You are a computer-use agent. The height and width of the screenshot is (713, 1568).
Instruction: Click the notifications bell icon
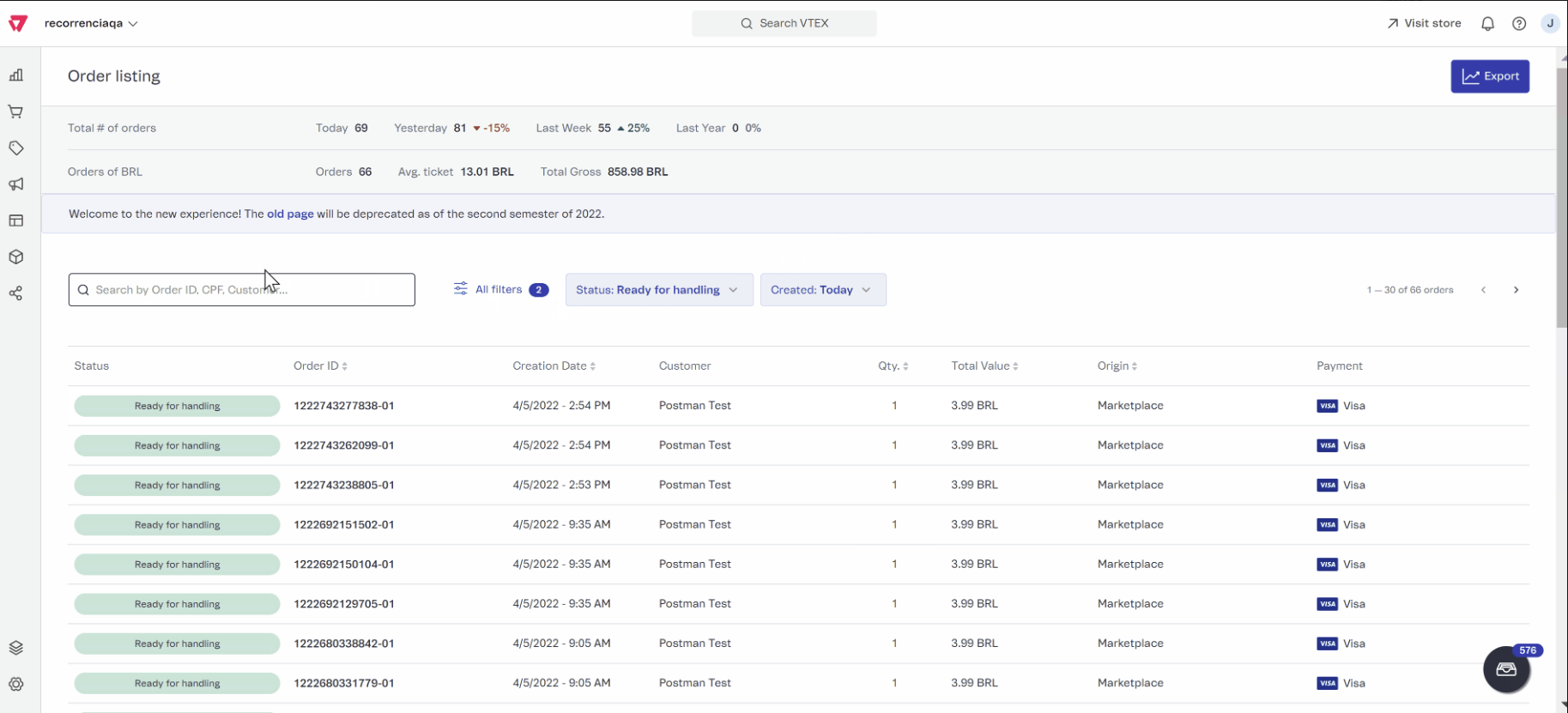(x=1487, y=24)
